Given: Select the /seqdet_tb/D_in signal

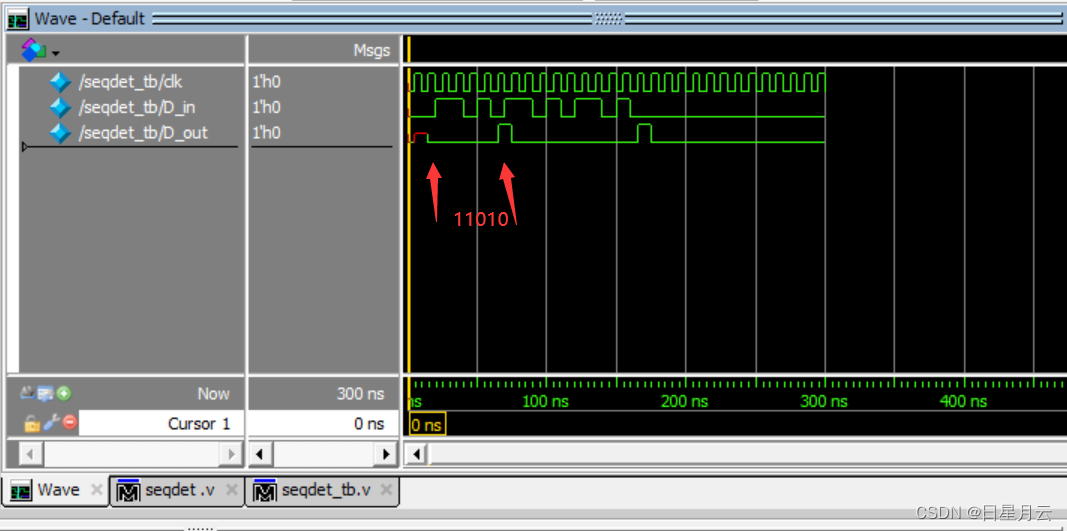Looking at the screenshot, I should [137, 108].
